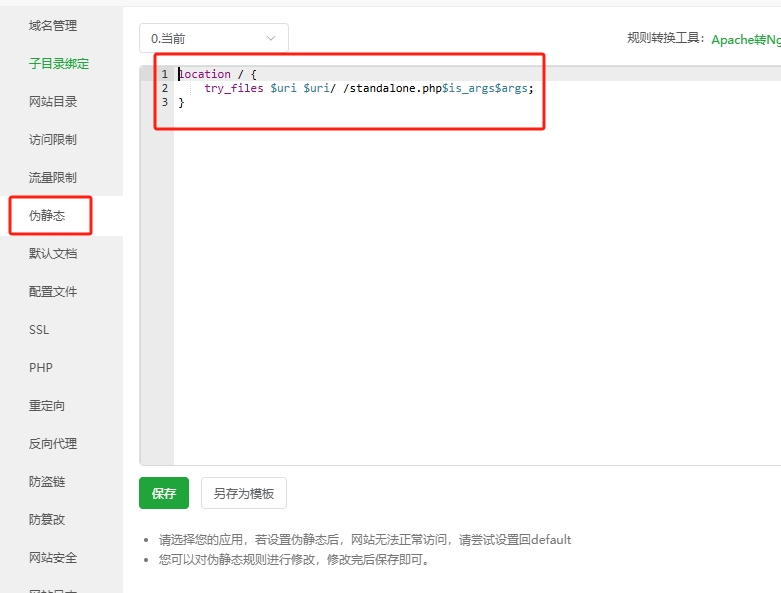Select 防篡改 in the left menu
The height and width of the screenshot is (593, 781).
[47, 520]
